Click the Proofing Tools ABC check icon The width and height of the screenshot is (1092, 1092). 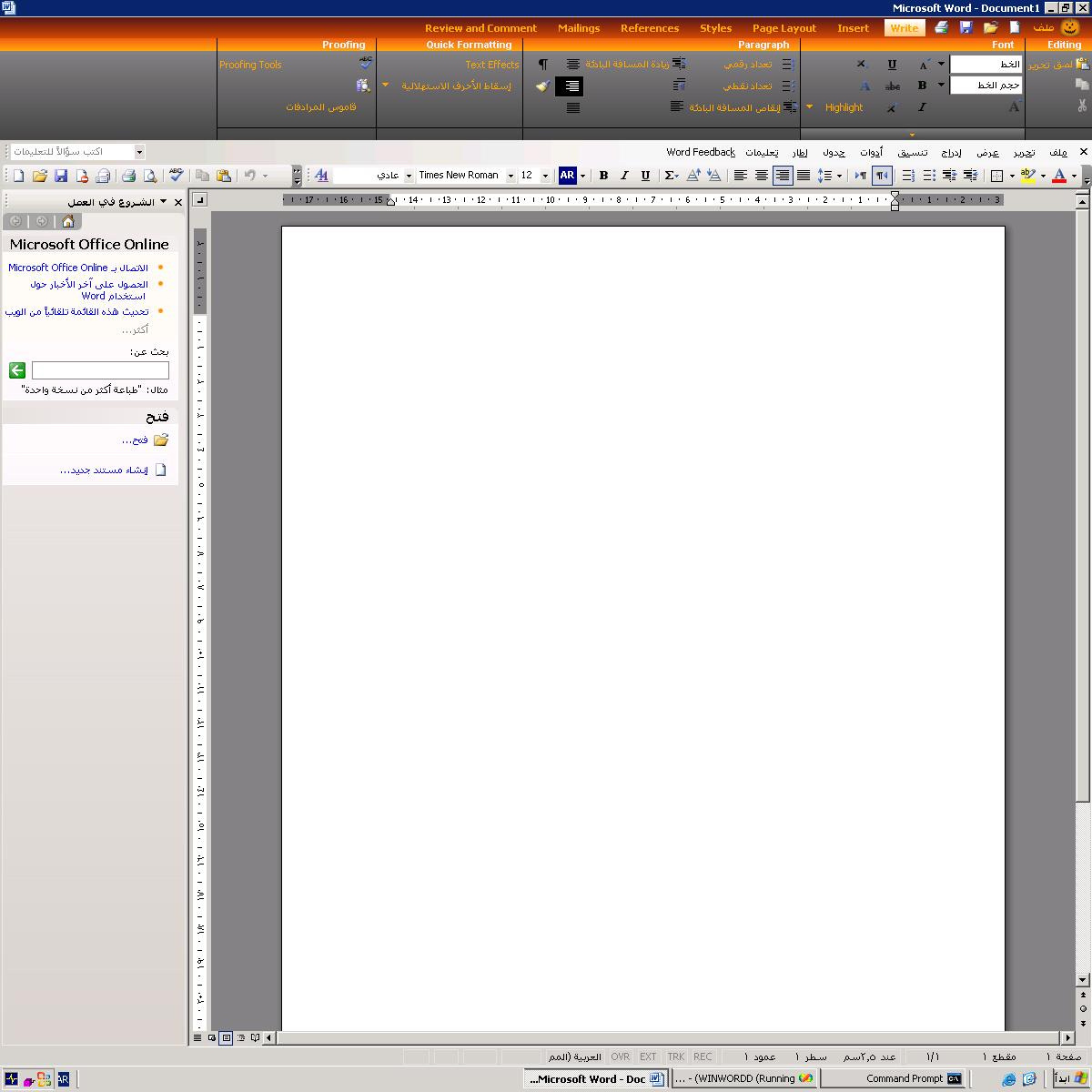pos(366,64)
